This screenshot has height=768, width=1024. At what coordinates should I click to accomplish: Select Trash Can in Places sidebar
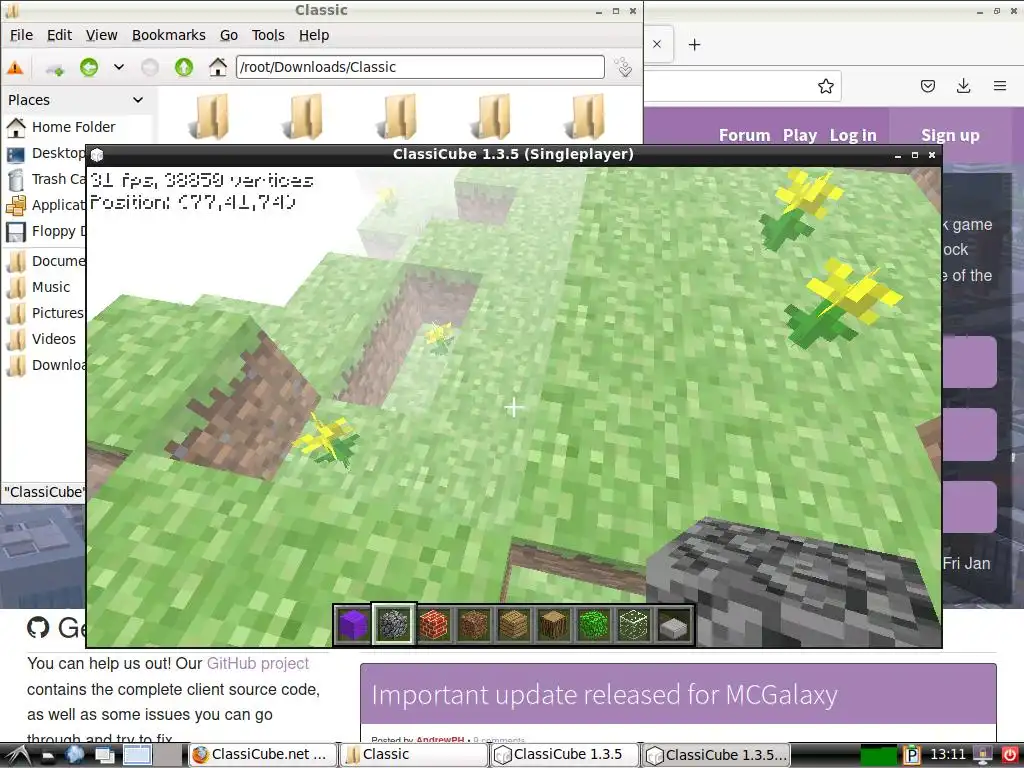(x=44, y=180)
